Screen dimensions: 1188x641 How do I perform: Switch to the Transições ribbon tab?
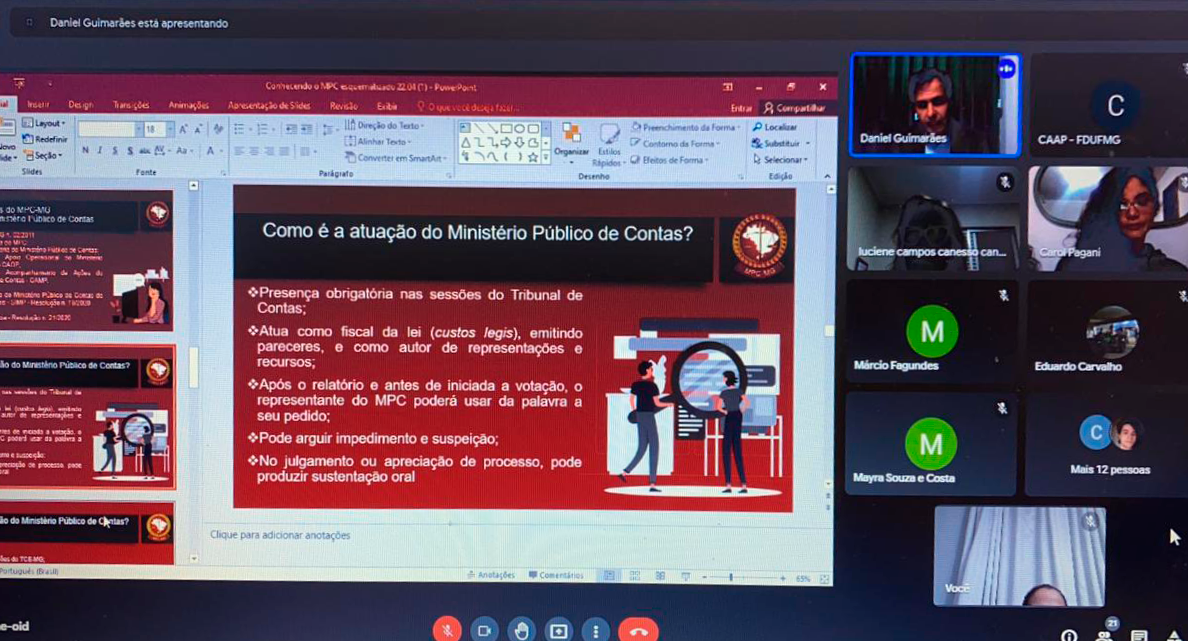[x=131, y=106]
